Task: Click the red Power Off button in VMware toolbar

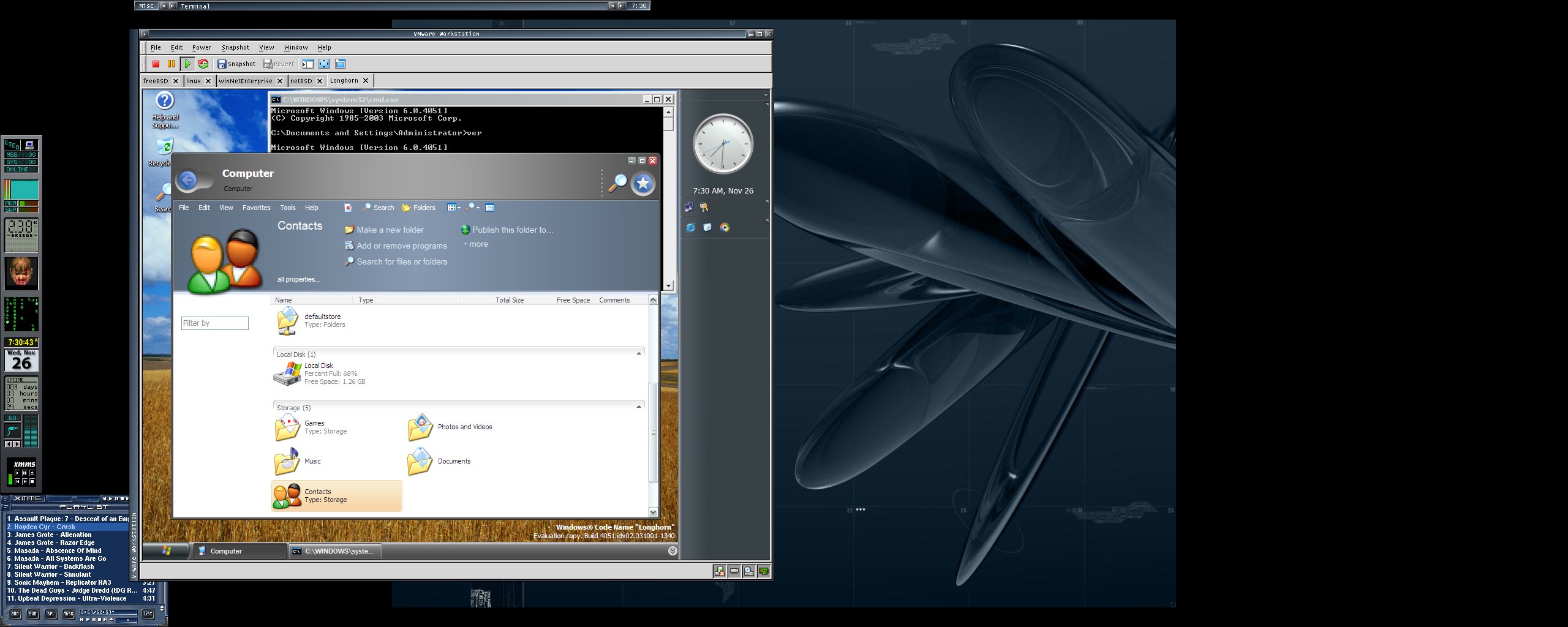Action: 156,64
